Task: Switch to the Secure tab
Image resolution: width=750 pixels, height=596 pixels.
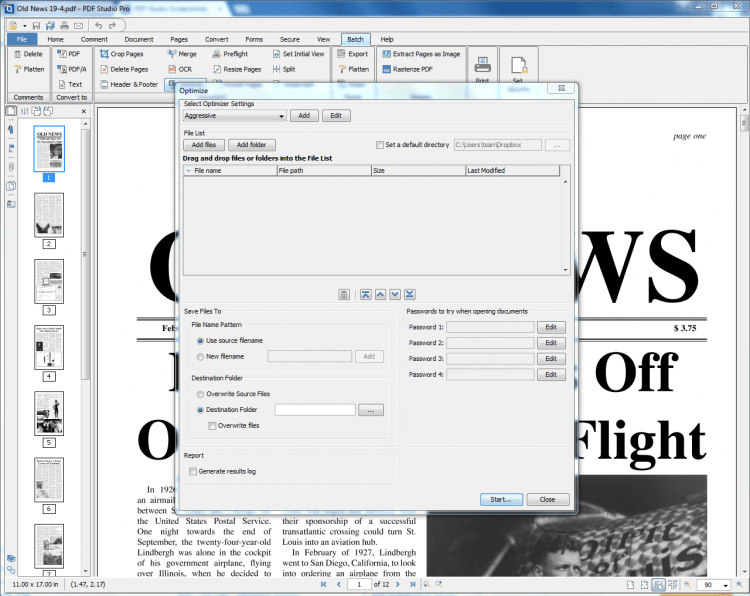Action: pyautogui.click(x=289, y=39)
